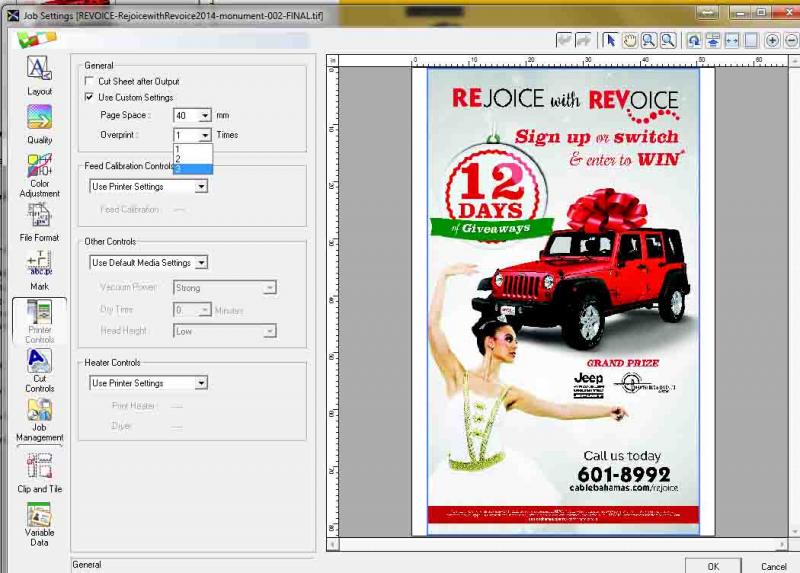Select the hand pan tool
800x573 pixels.
pyautogui.click(x=630, y=40)
